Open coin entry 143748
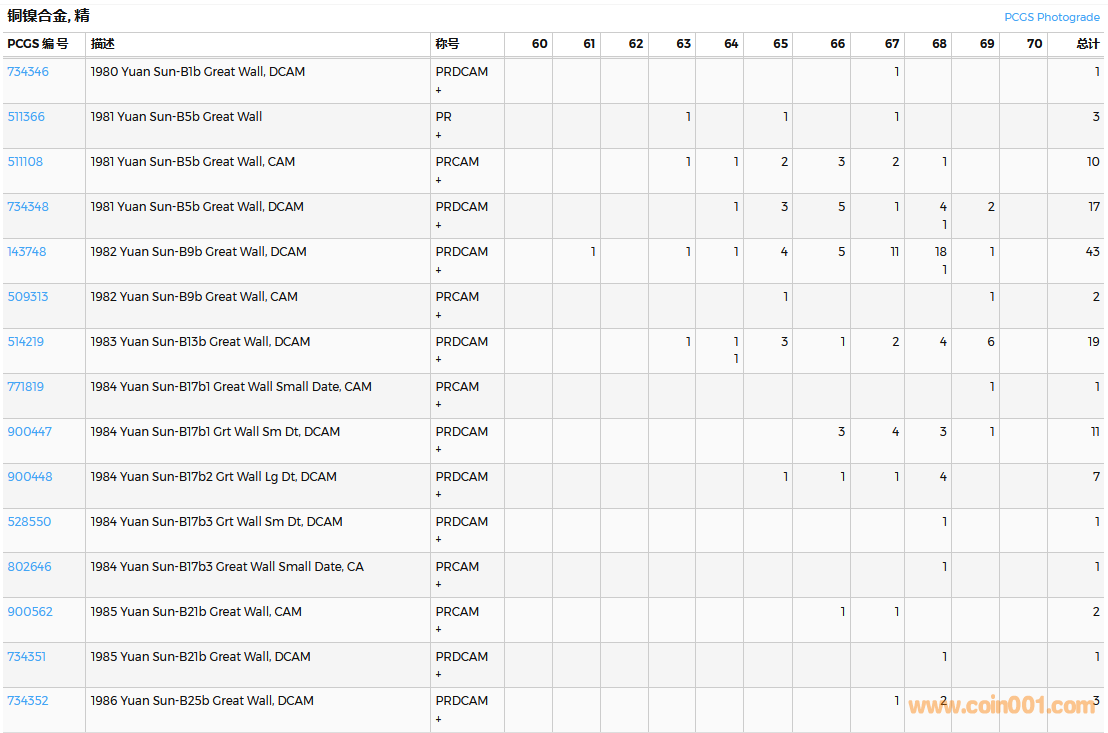 click(27, 252)
